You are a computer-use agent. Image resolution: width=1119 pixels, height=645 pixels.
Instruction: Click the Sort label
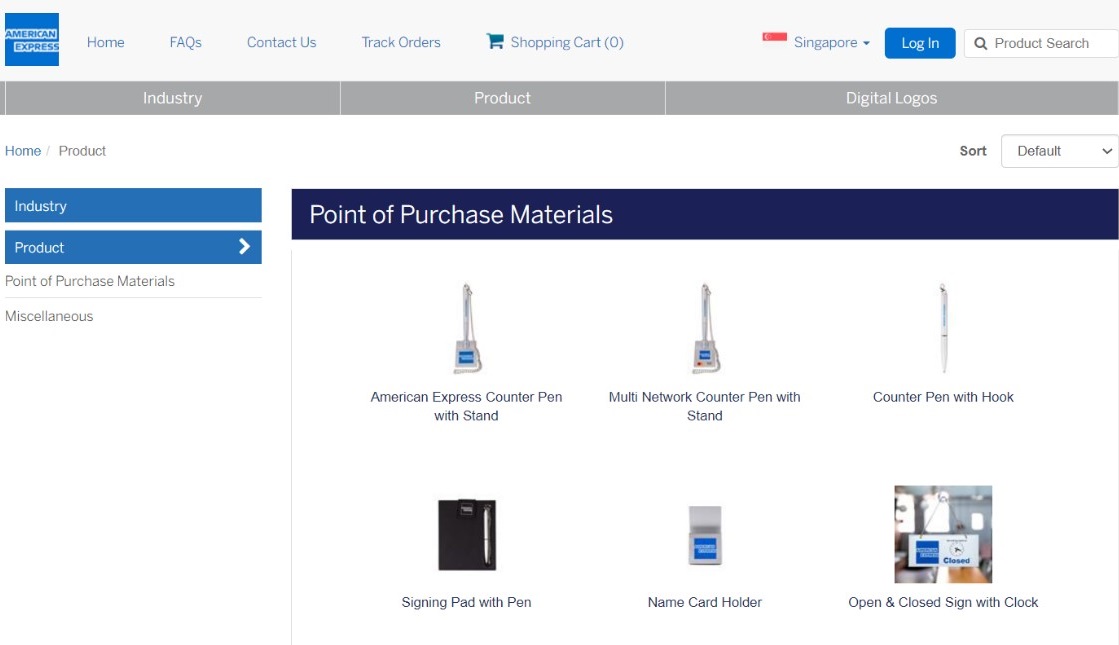pyautogui.click(x=973, y=151)
